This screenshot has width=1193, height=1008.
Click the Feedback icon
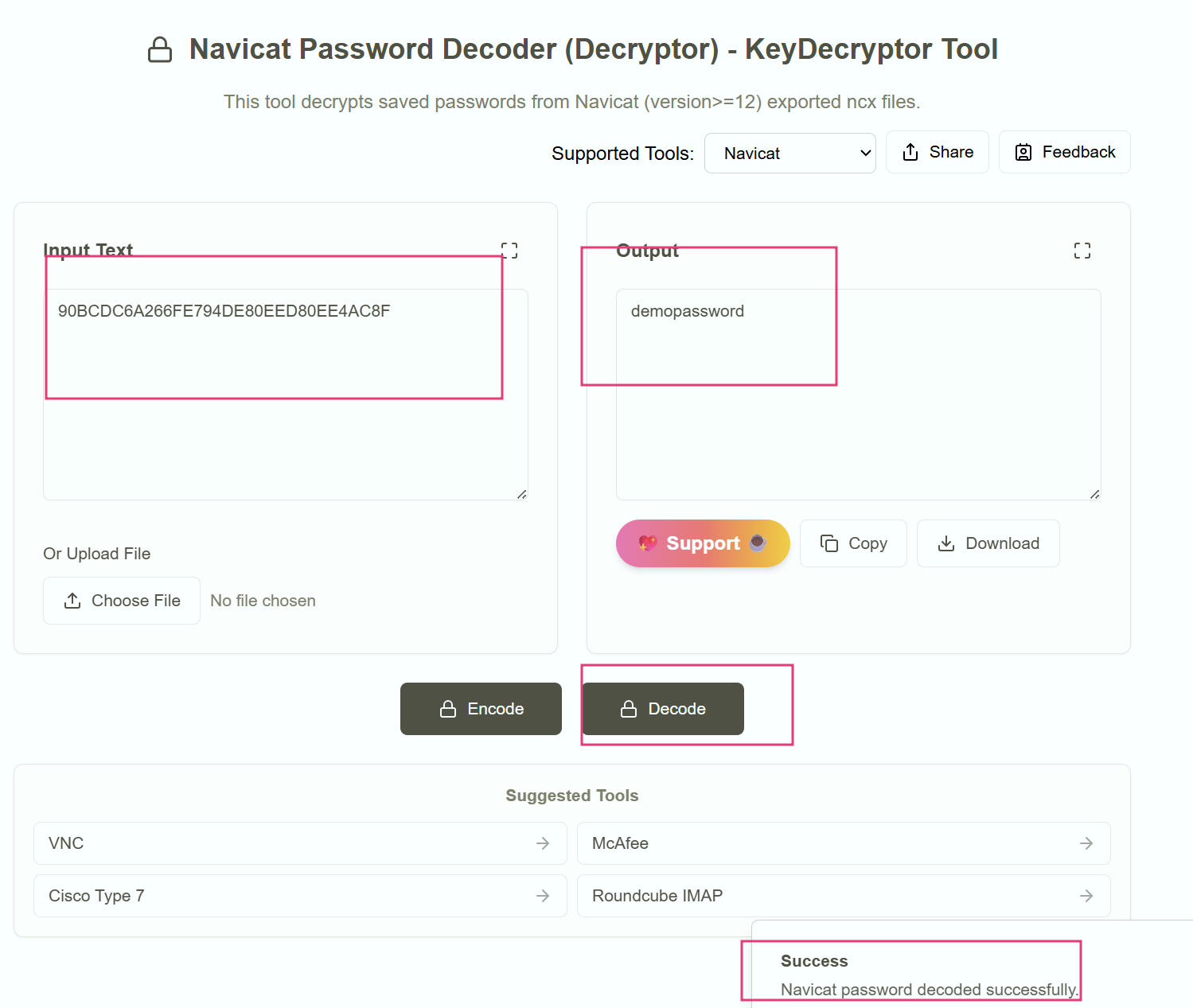1023,152
